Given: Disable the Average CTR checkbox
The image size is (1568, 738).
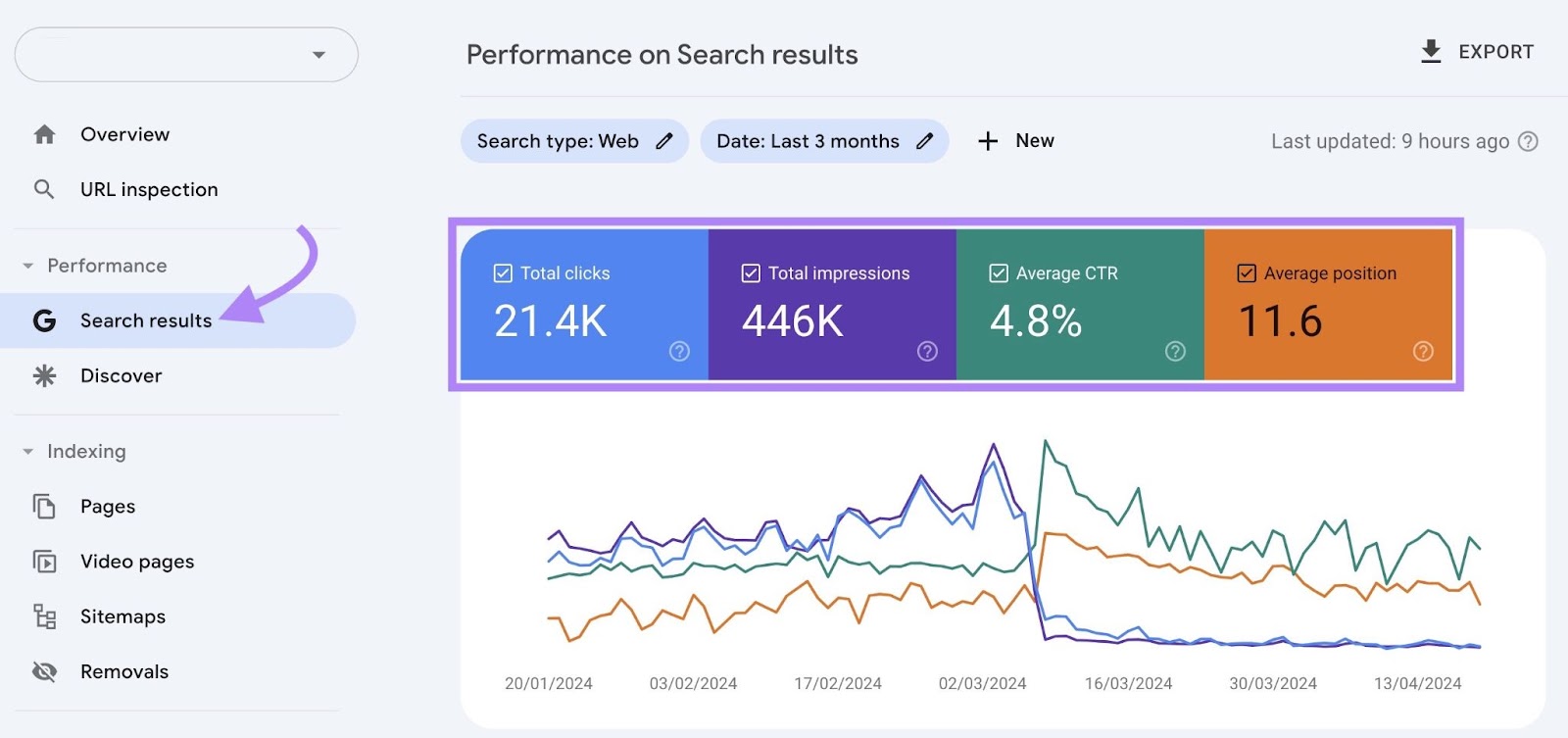Looking at the screenshot, I should pyautogui.click(x=999, y=273).
